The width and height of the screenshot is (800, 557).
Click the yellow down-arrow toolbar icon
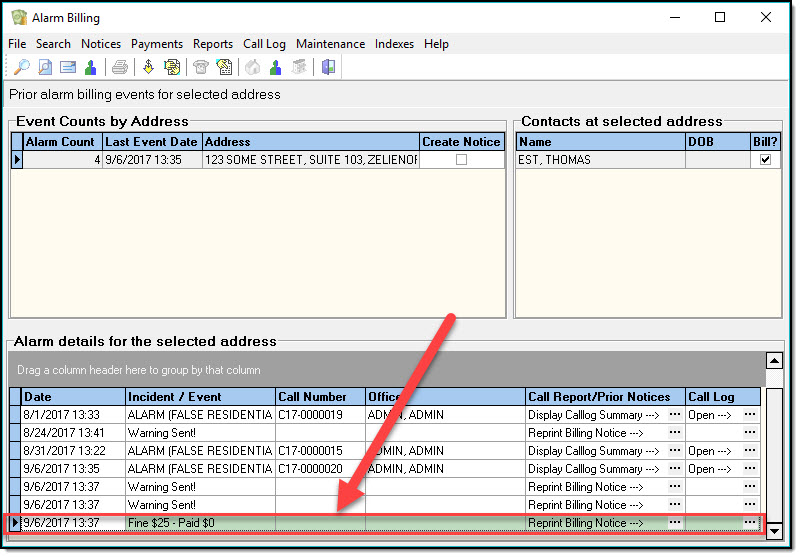[148, 67]
